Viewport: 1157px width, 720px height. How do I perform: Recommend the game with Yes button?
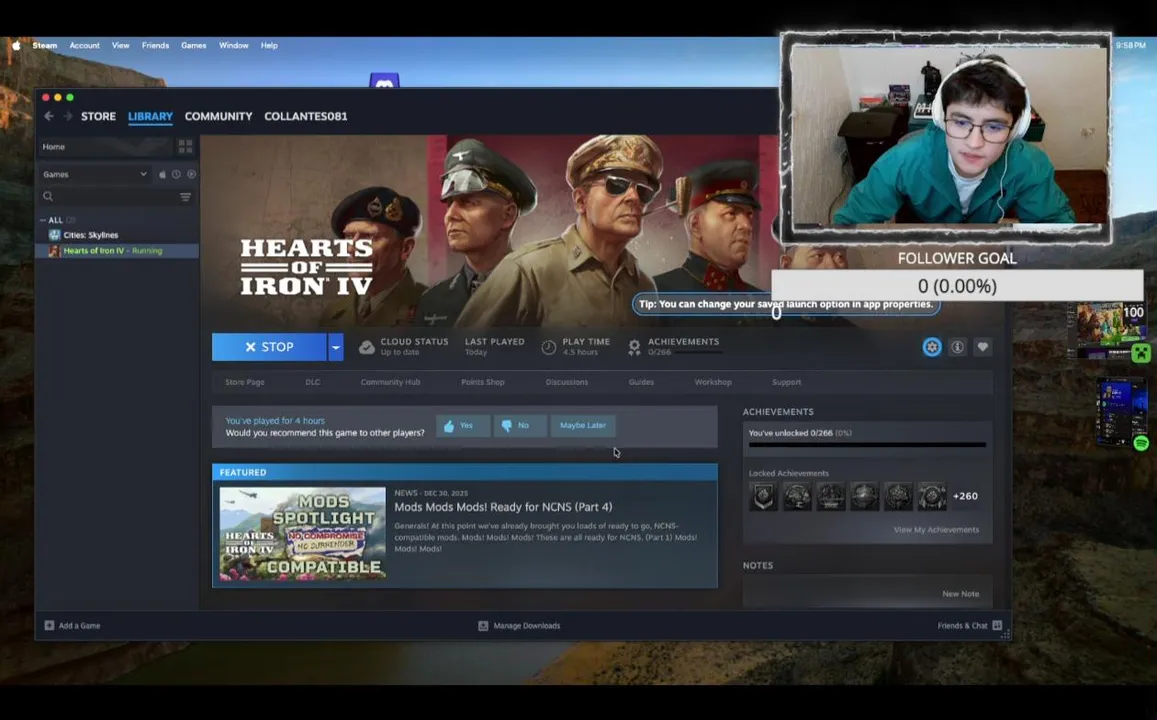coord(463,426)
